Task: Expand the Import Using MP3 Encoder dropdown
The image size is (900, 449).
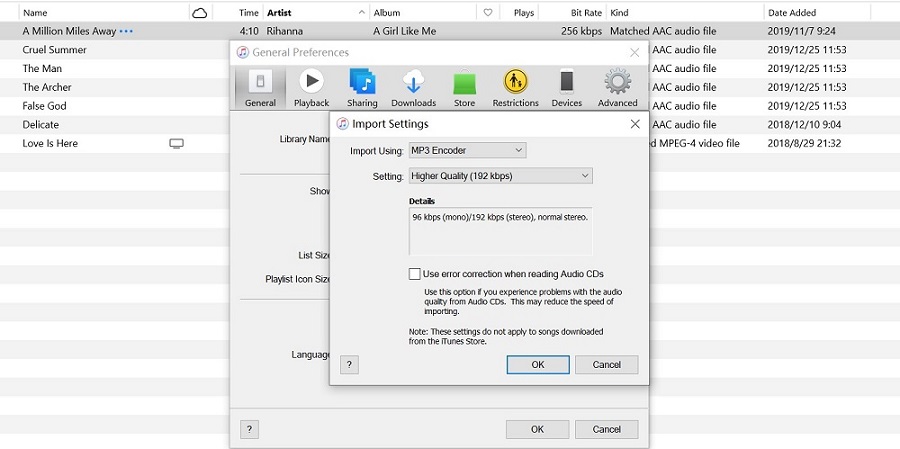Action: pos(467,150)
